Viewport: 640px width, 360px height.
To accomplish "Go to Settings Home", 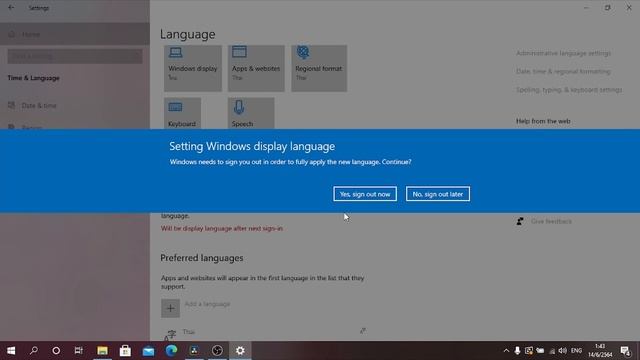I will (x=75, y=34).
